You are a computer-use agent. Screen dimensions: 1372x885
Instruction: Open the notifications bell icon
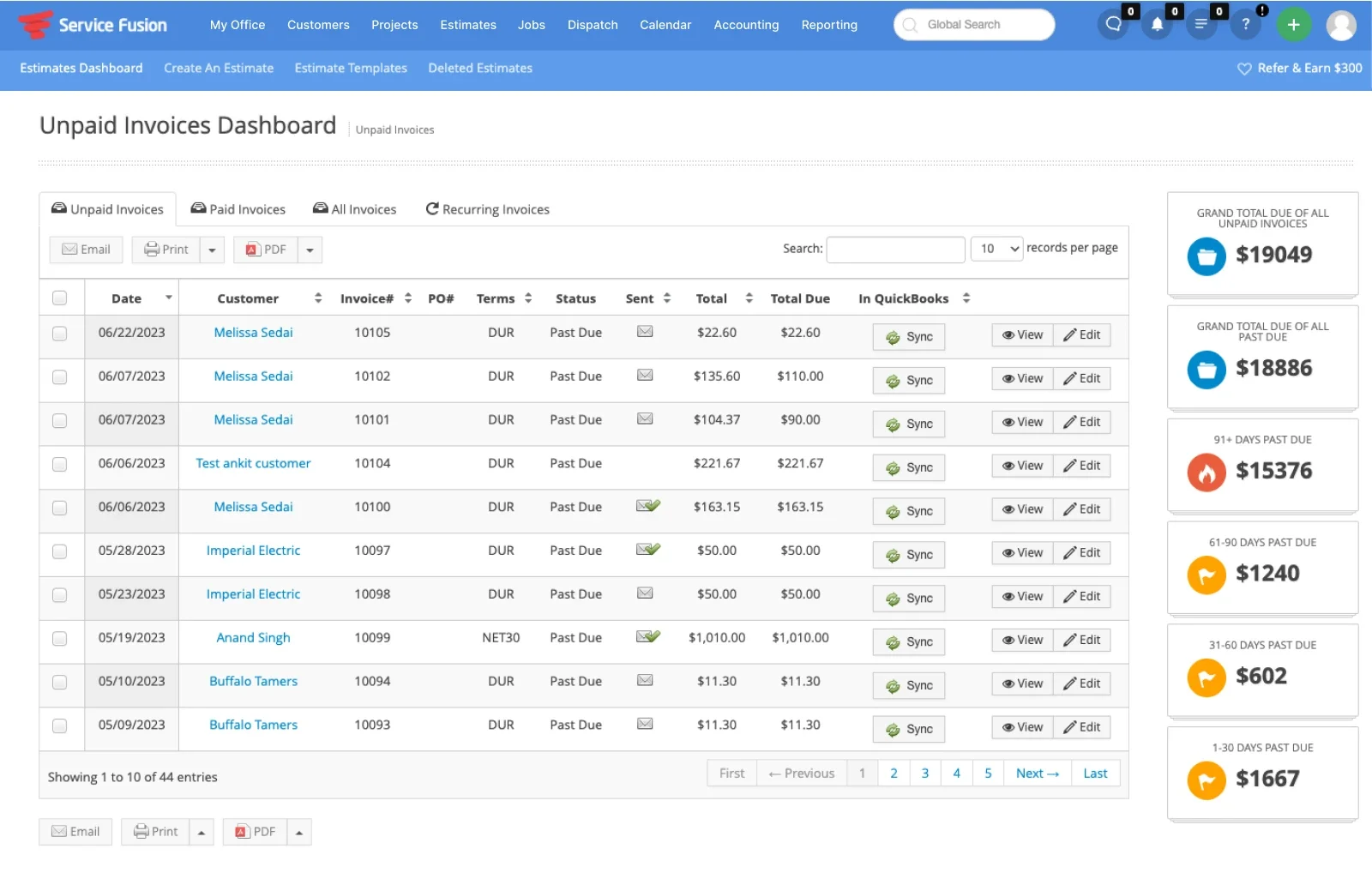tap(1157, 24)
